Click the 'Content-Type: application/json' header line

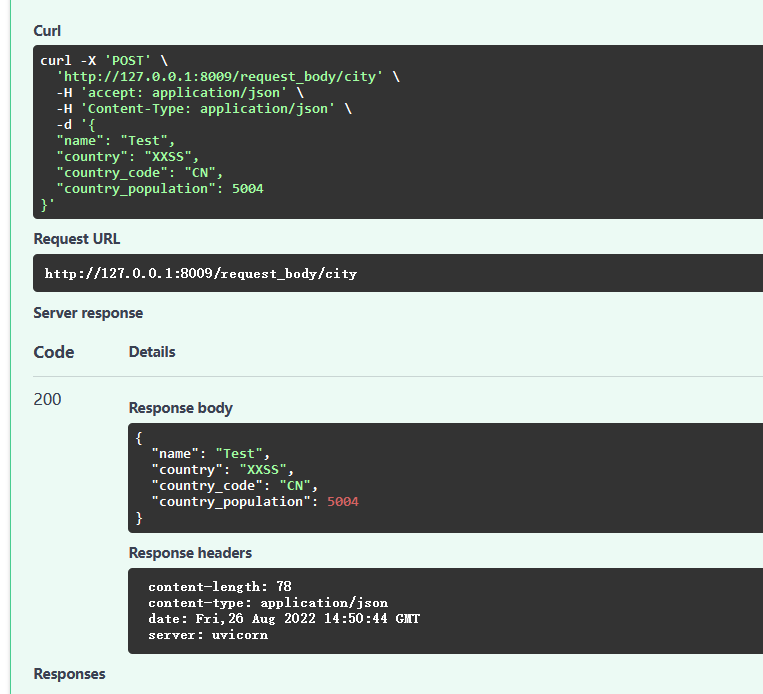click(x=204, y=109)
